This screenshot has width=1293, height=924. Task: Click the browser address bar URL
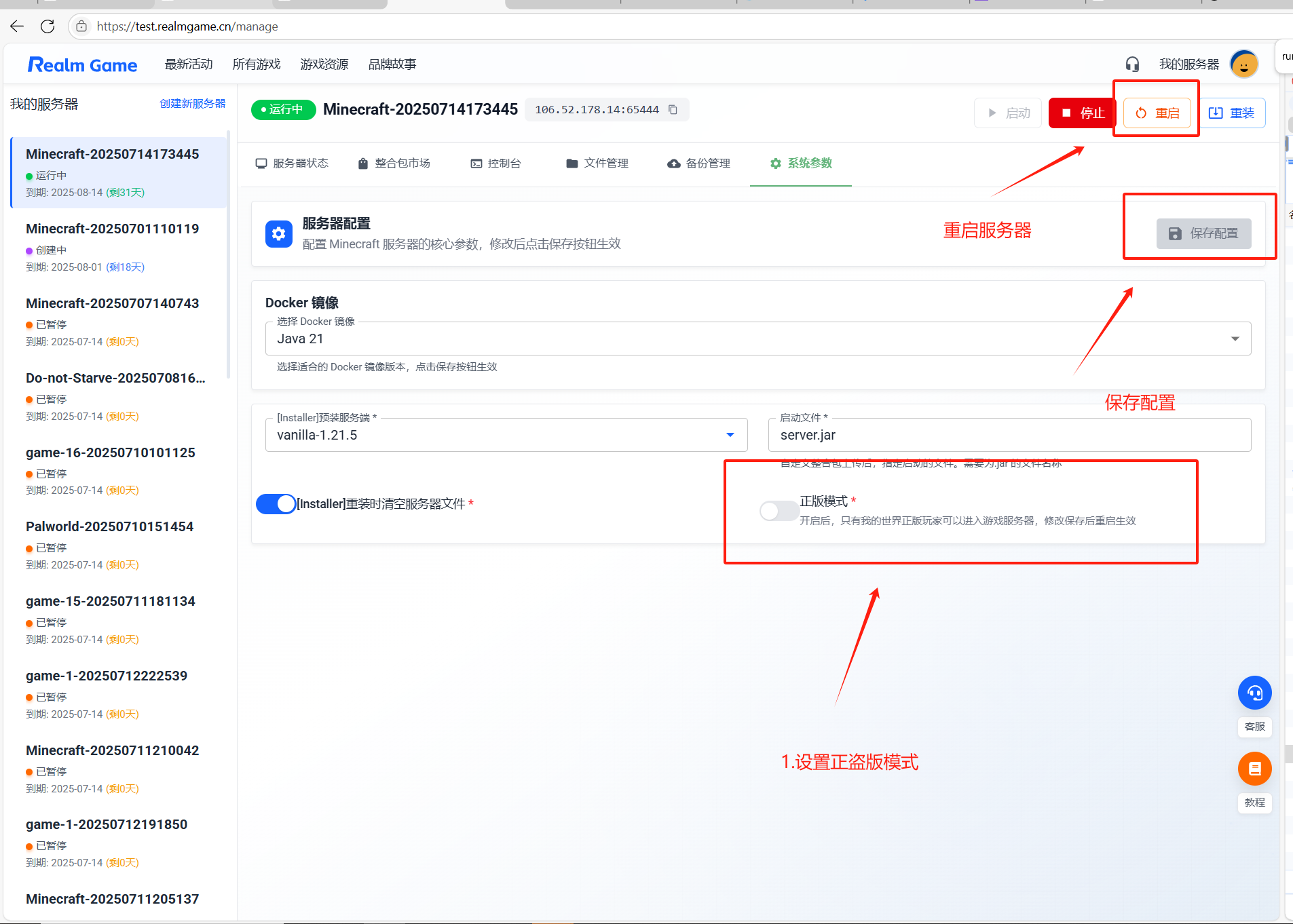[x=187, y=26]
